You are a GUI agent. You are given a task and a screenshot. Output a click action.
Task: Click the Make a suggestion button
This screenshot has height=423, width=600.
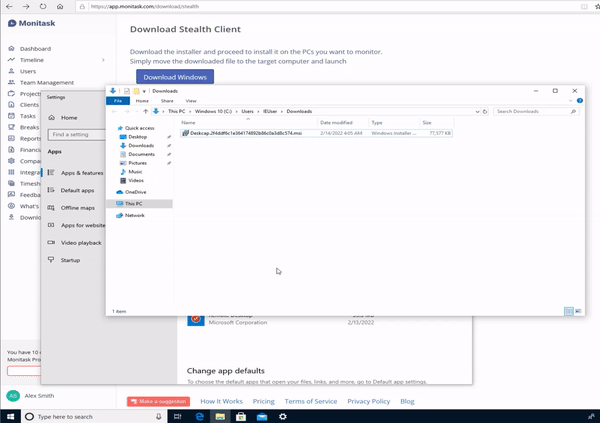pyautogui.click(x=158, y=401)
